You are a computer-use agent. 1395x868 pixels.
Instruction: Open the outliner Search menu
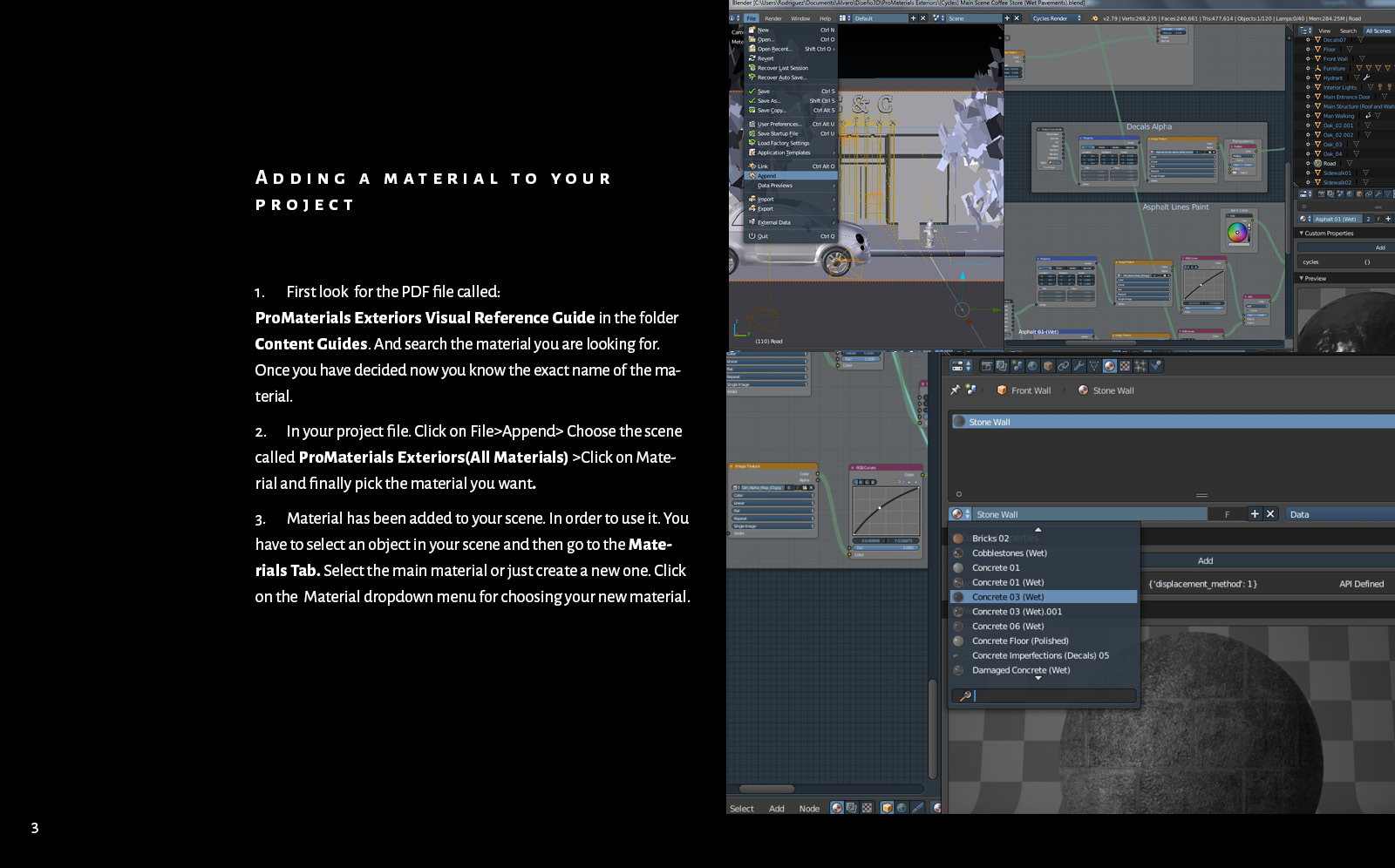pyautogui.click(x=1348, y=31)
